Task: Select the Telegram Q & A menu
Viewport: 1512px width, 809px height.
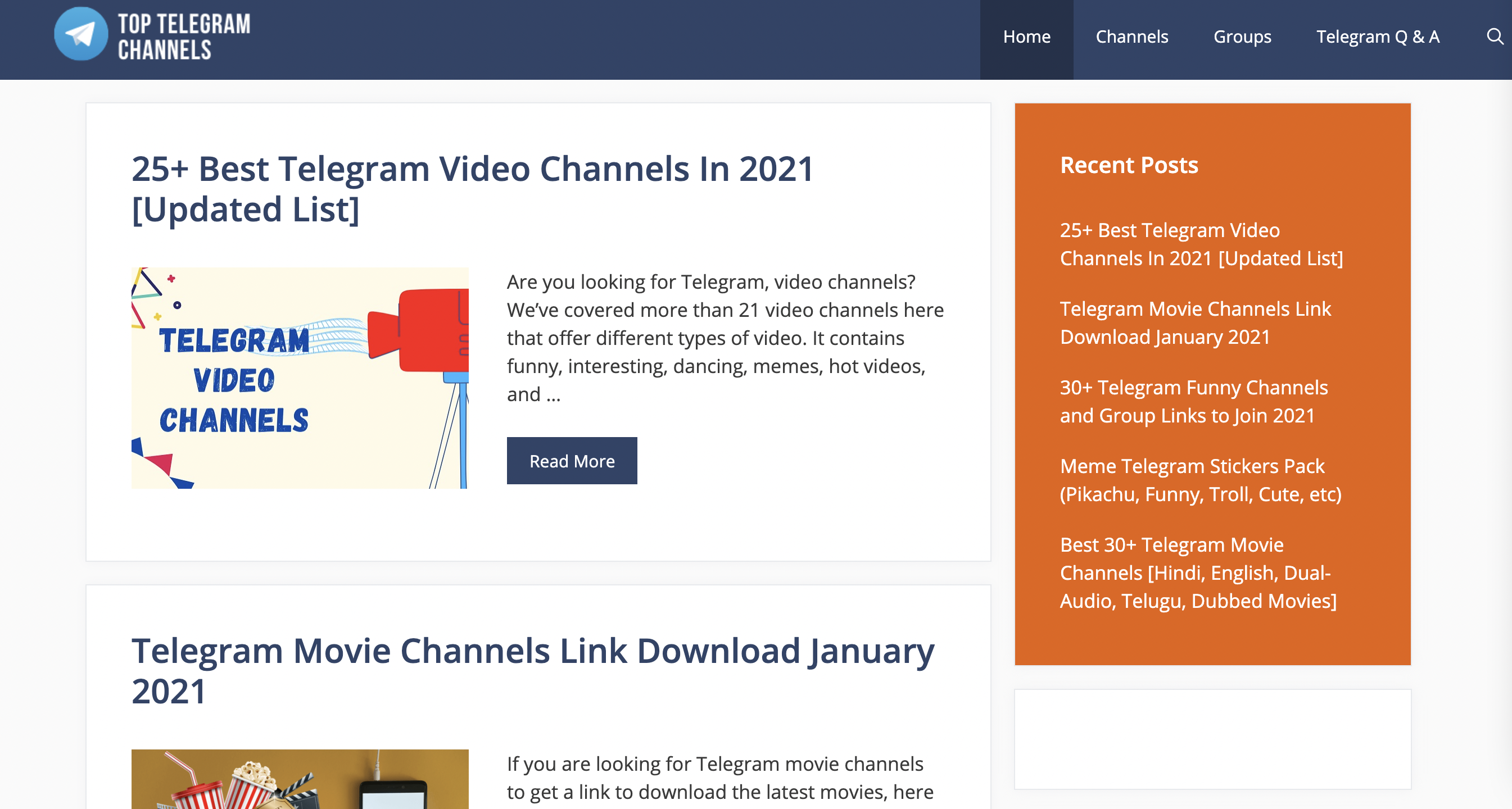Action: point(1378,37)
